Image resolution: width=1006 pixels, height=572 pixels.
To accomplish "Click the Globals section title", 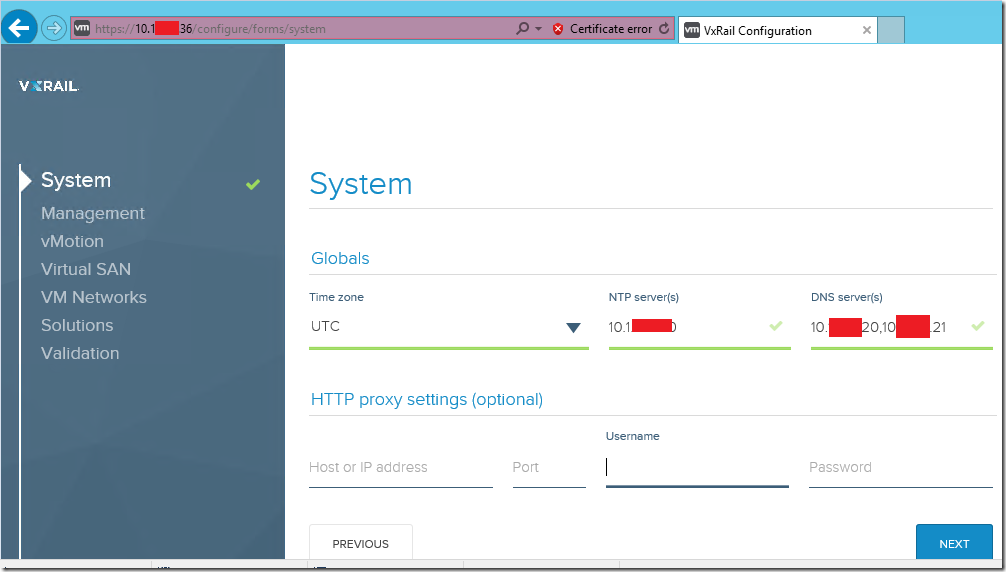I will pos(340,258).
